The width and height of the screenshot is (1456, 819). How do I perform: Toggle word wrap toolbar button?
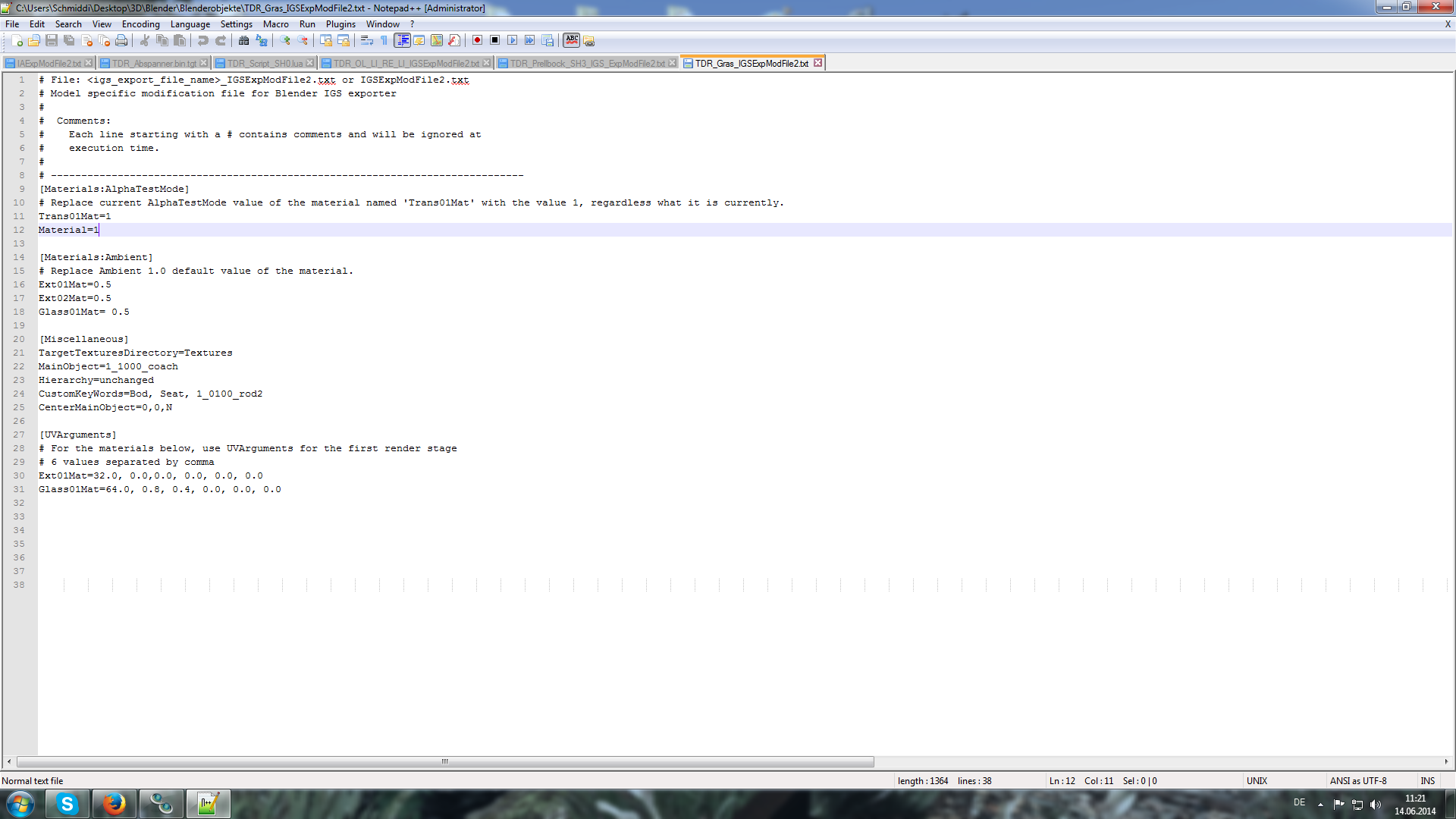(x=366, y=40)
